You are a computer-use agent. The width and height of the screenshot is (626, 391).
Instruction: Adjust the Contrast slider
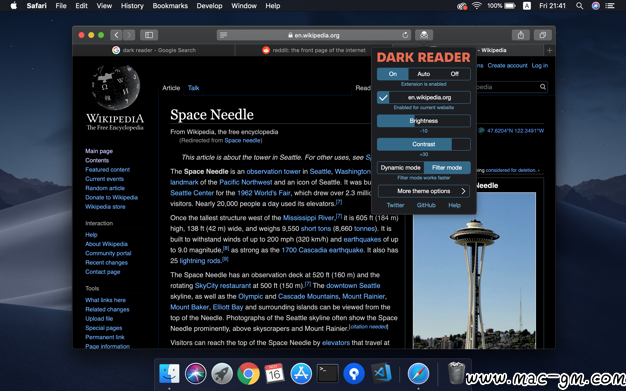(x=424, y=144)
